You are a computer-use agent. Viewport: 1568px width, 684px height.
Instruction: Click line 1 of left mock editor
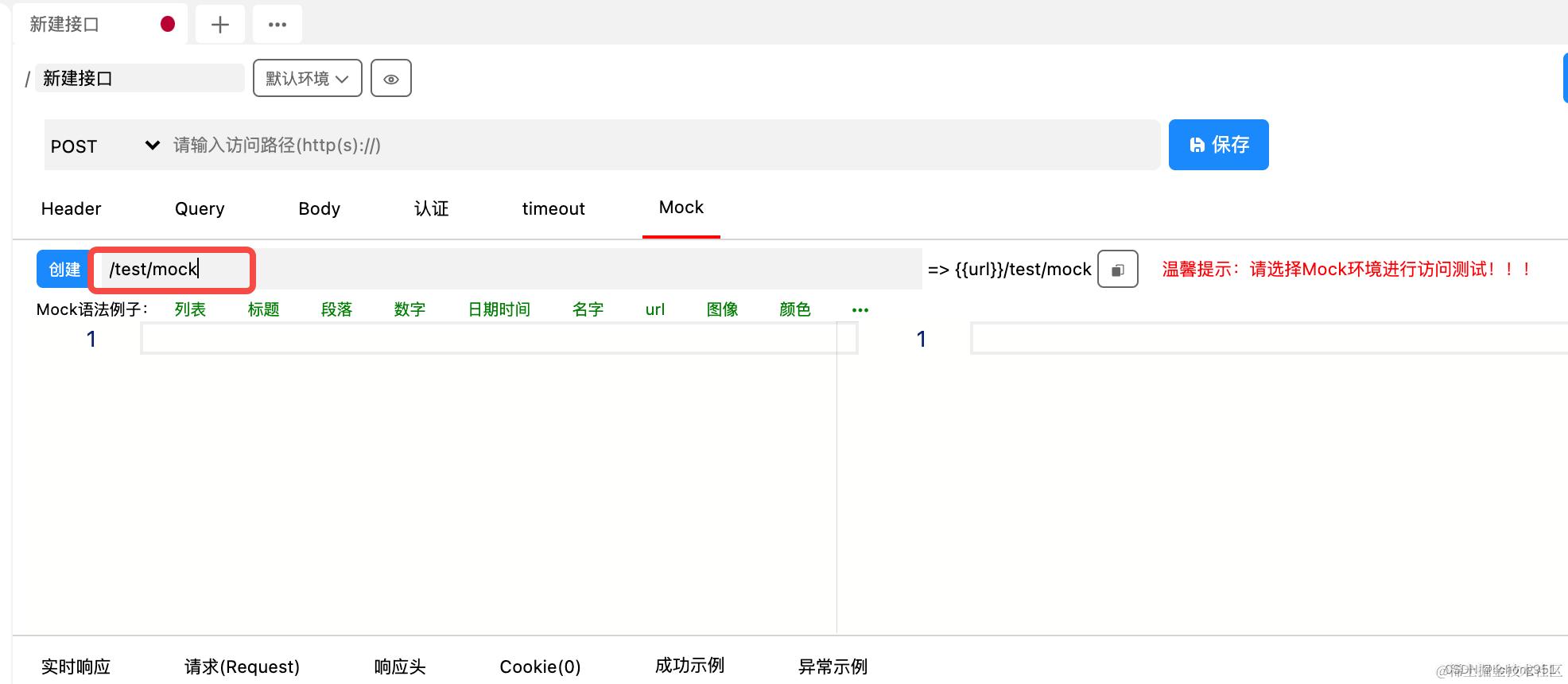[499, 339]
